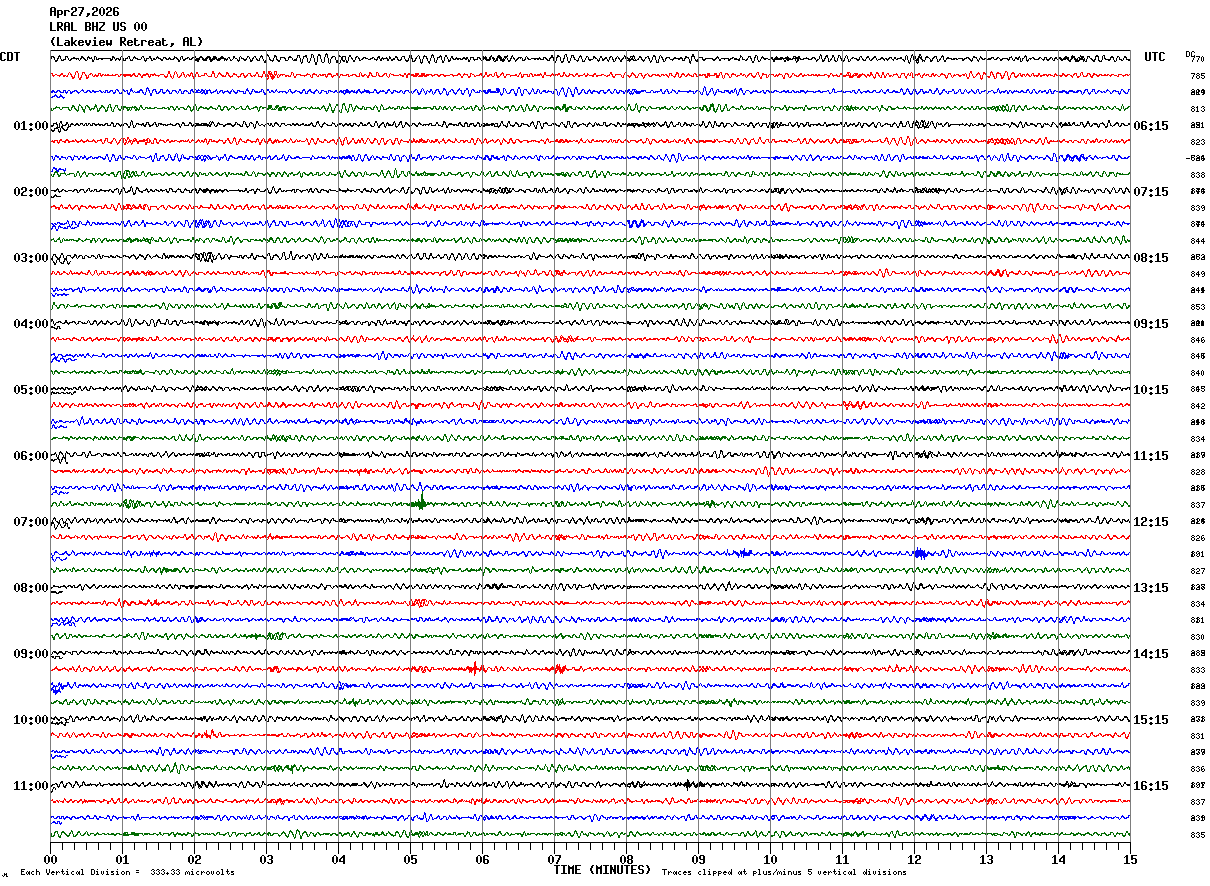Viewport: 1210px width, 886px height.
Task: Click the traces clipped footnote text
Action: [x=784, y=873]
